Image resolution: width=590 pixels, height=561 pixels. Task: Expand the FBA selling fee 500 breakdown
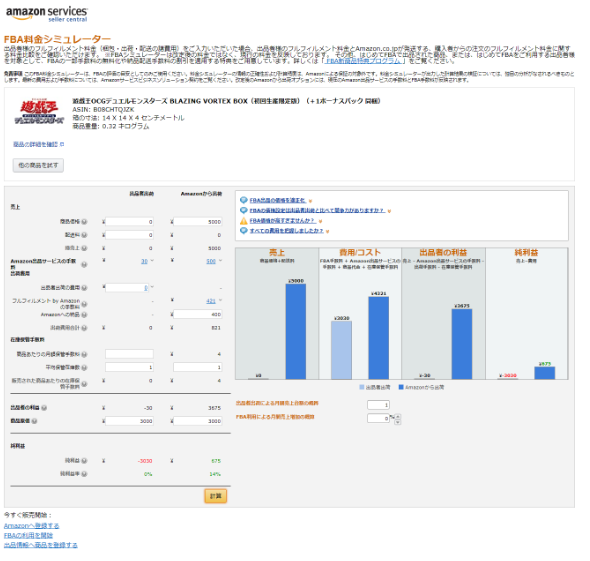pos(220,261)
